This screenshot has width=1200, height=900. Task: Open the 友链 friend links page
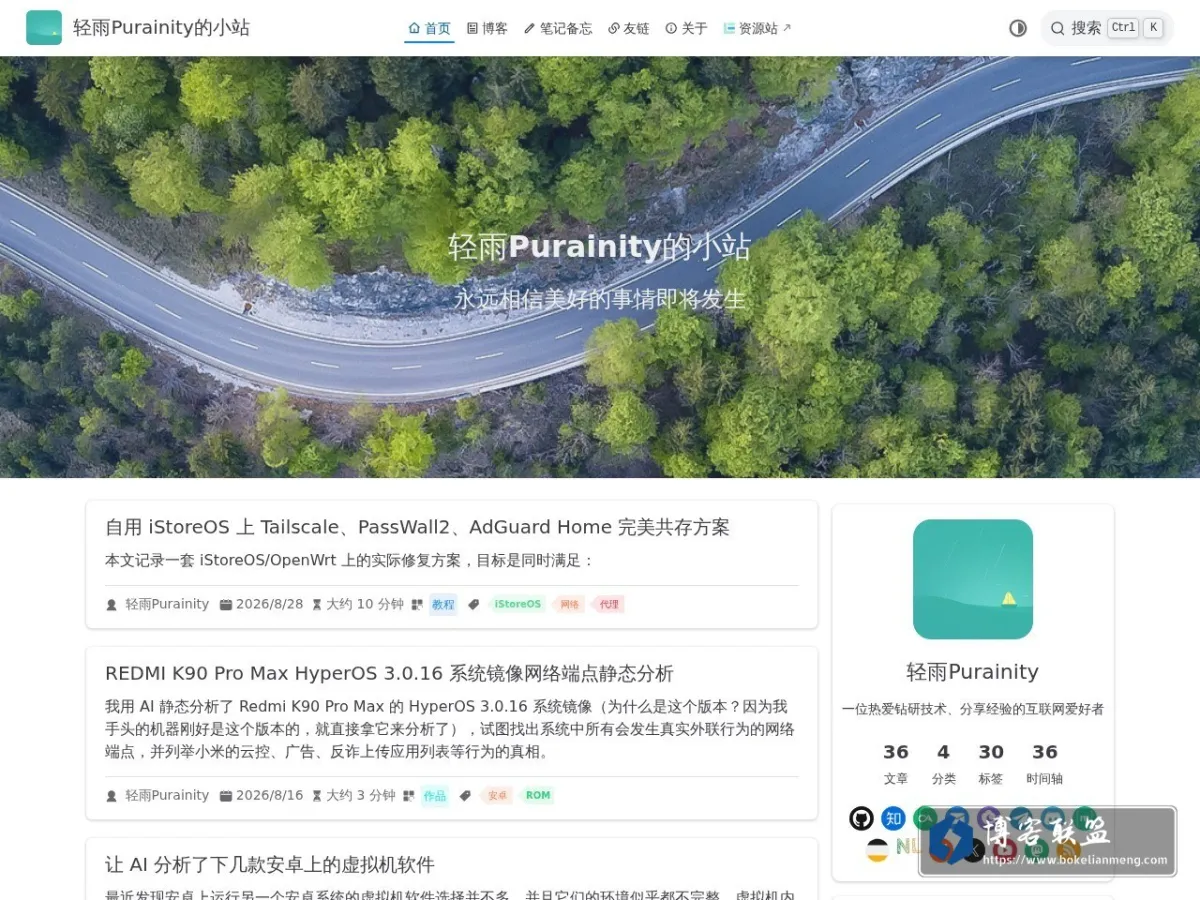coord(629,28)
